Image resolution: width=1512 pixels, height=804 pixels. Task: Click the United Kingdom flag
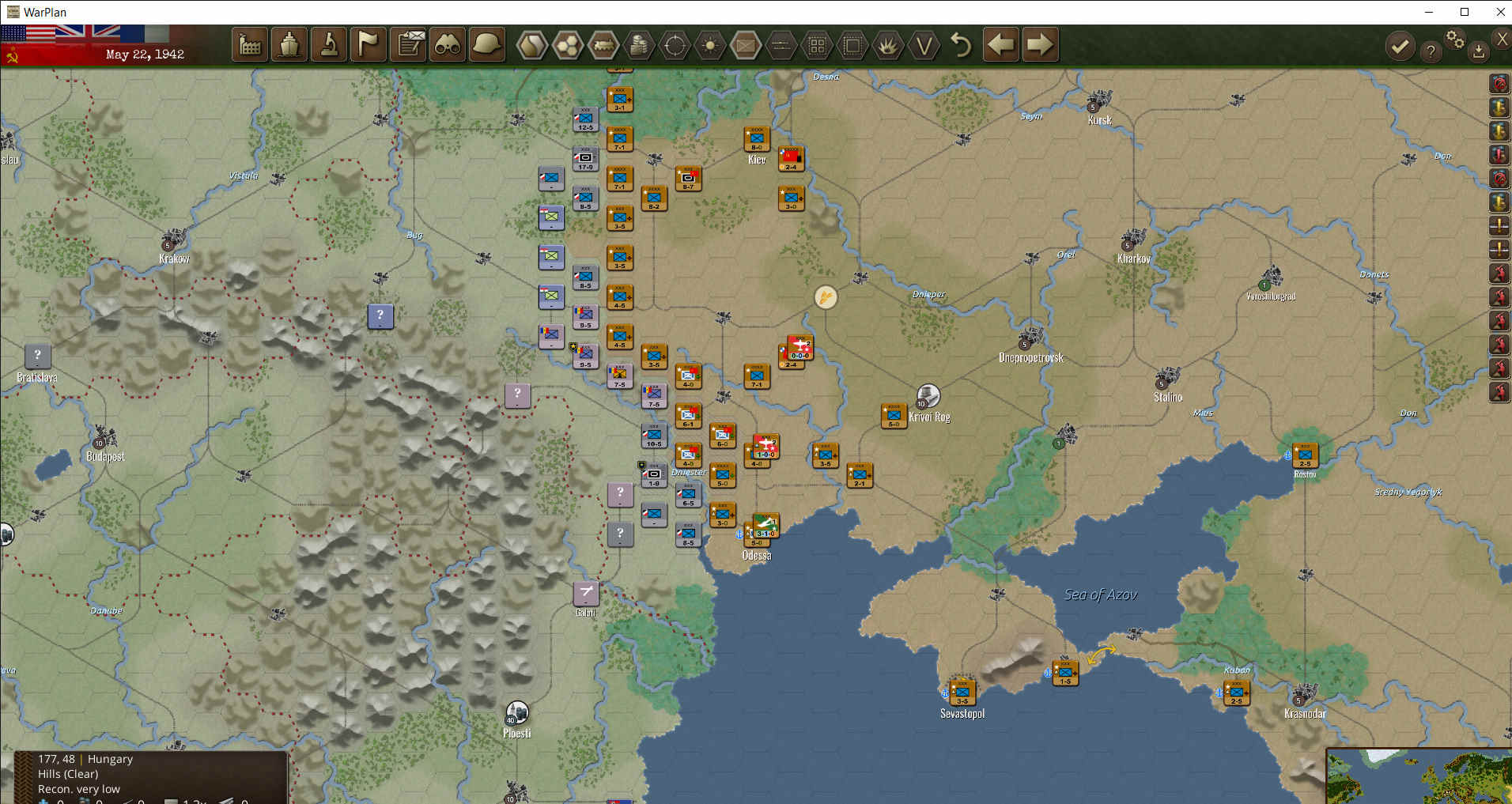click(x=88, y=33)
